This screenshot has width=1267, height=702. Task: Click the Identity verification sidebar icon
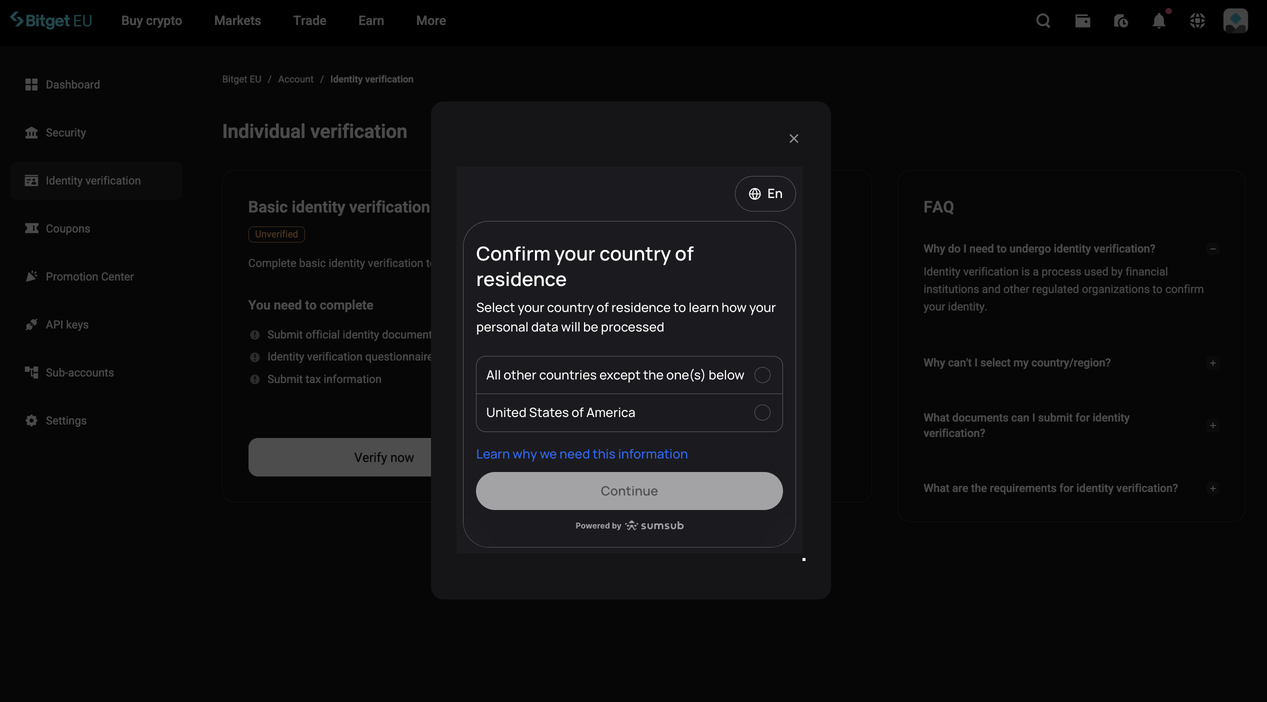pos(31,181)
